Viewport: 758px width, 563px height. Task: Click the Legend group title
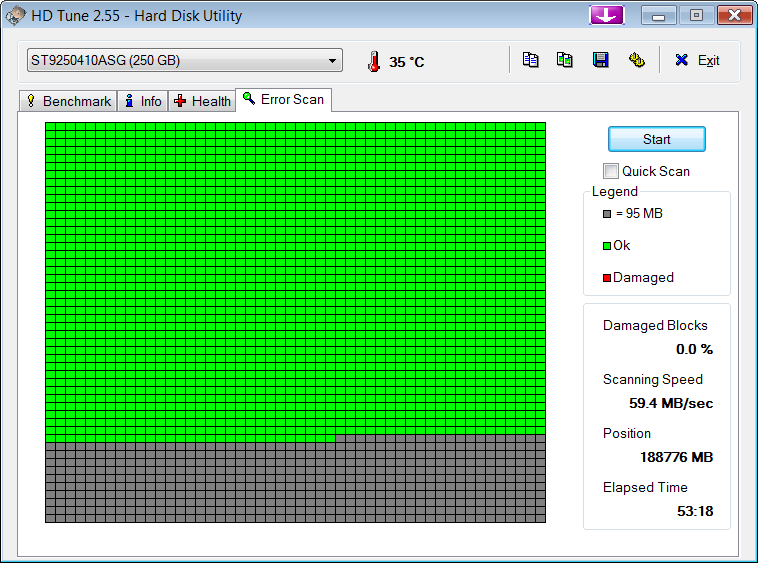click(614, 192)
